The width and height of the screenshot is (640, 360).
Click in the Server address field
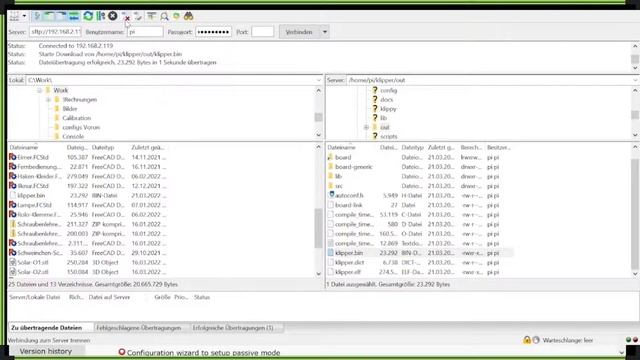pyautogui.click(x=55, y=32)
